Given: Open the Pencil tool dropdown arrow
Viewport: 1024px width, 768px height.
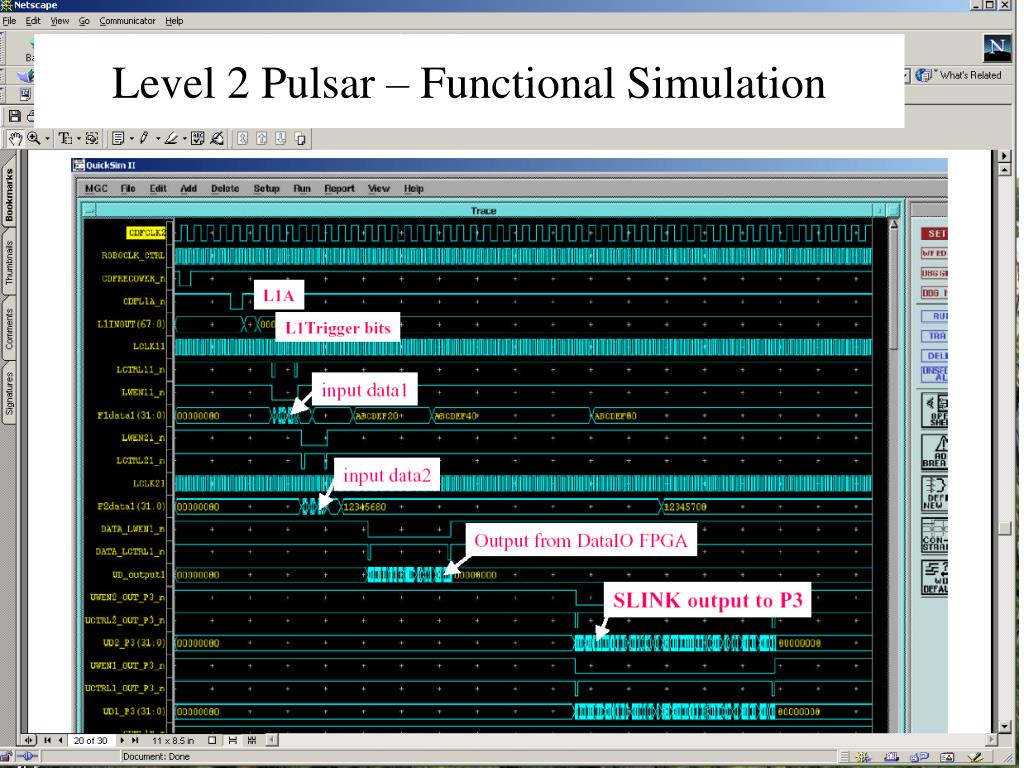Looking at the screenshot, I should click(x=157, y=138).
